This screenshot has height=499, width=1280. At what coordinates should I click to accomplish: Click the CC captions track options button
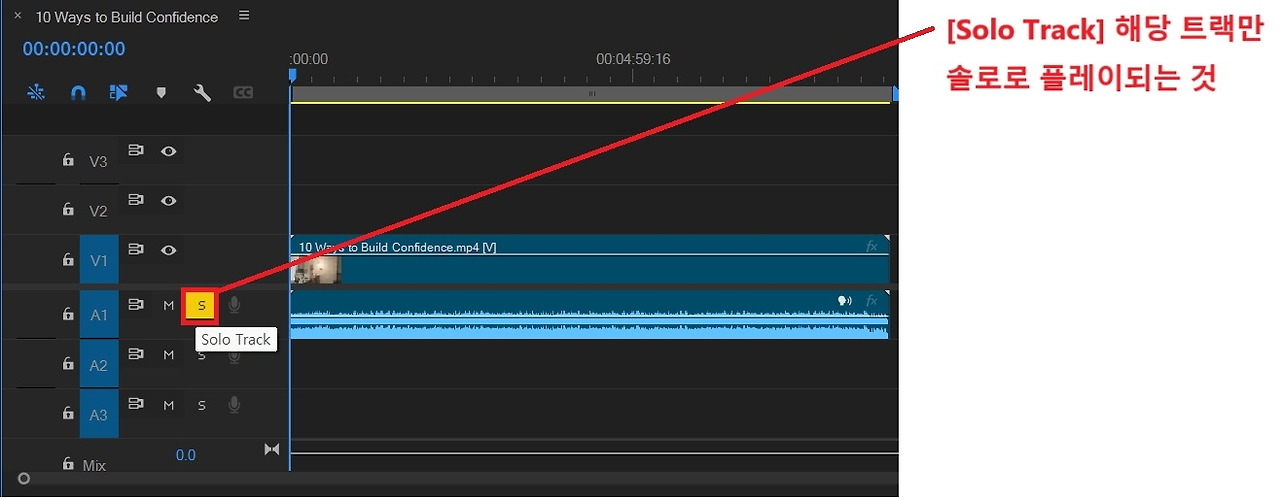click(243, 93)
